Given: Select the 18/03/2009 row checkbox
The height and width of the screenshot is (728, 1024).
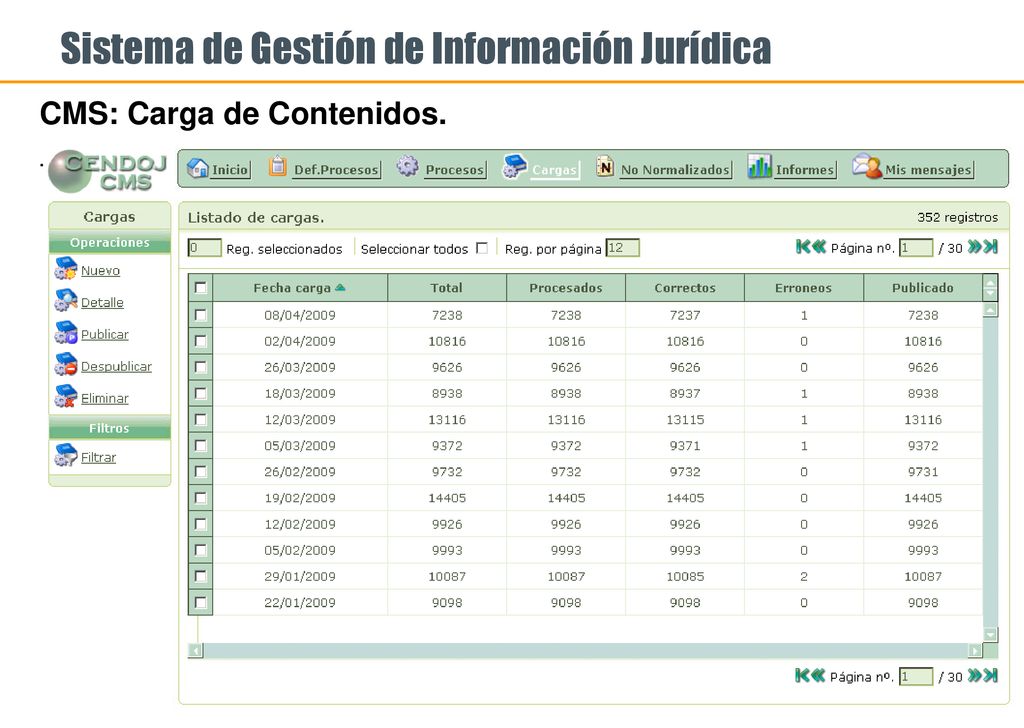Looking at the screenshot, I should pos(200,394).
